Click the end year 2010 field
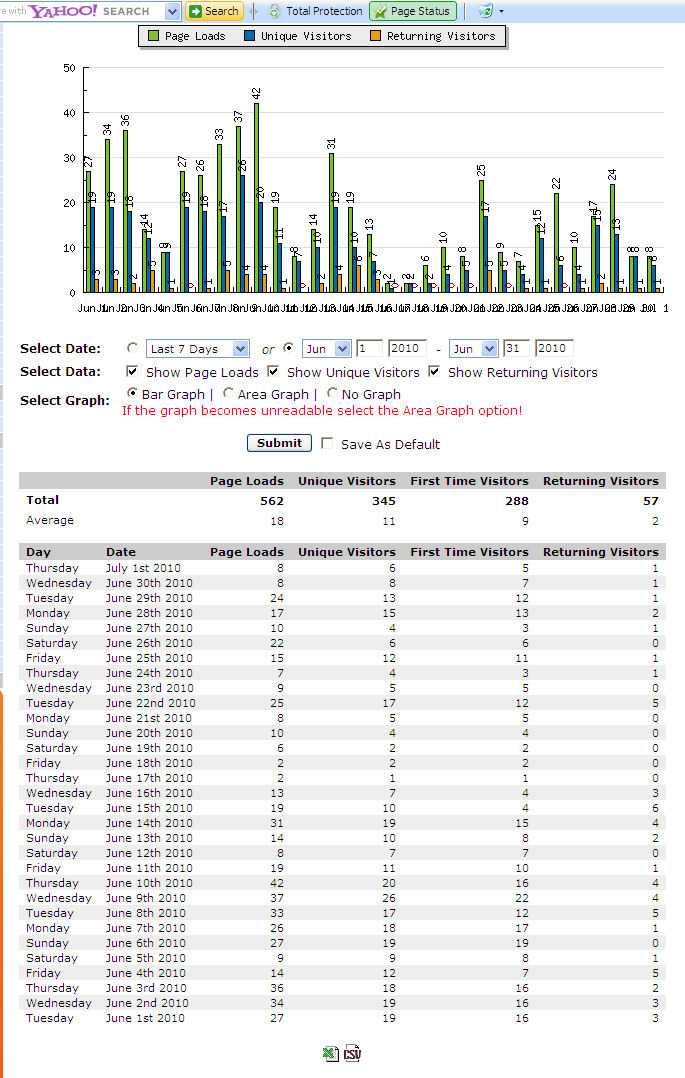 pos(554,349)
